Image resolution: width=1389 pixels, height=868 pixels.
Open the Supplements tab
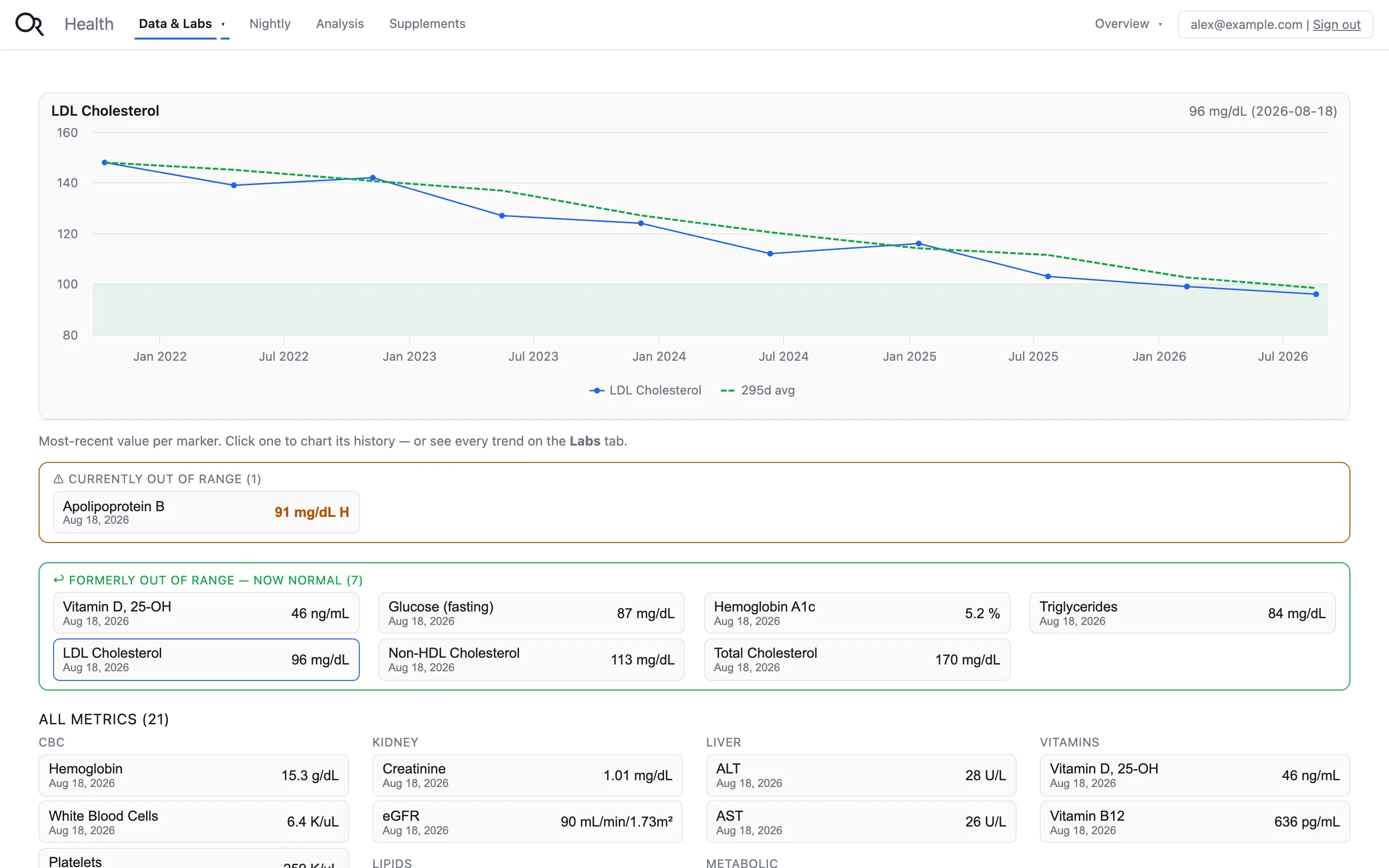427,24
